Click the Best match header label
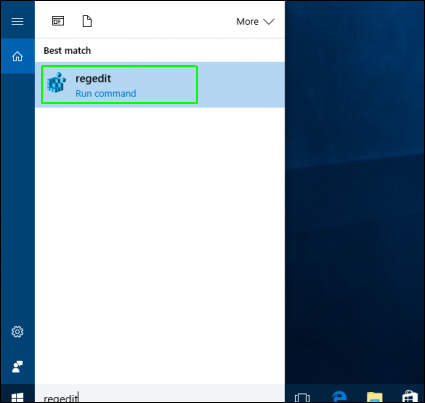 67,51
